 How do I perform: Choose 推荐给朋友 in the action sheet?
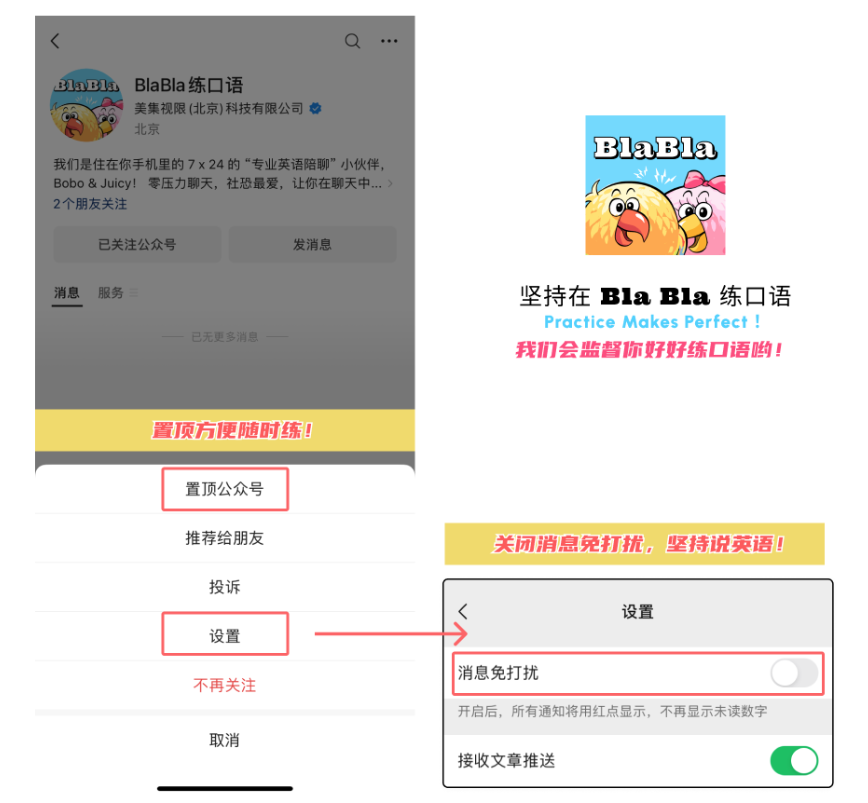[x=225, y=538]
